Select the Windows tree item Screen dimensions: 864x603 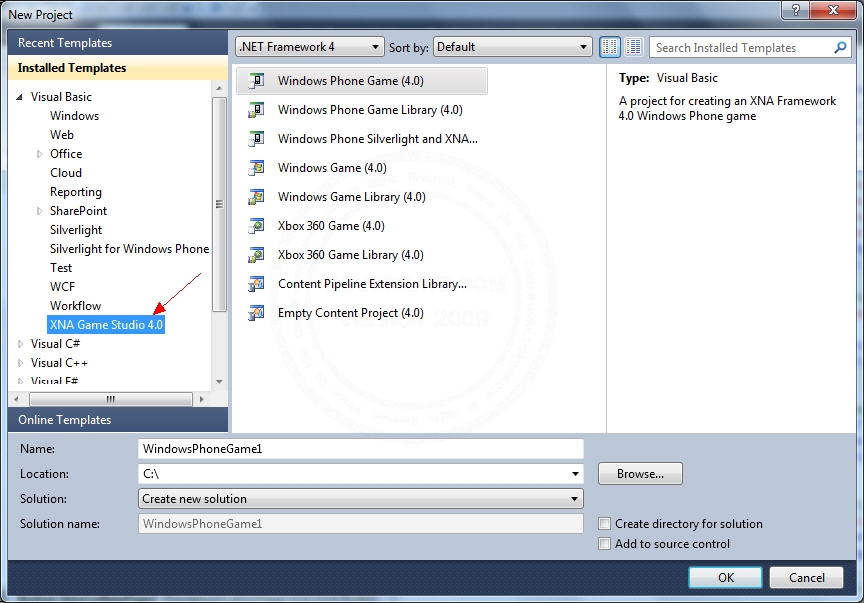74,116
